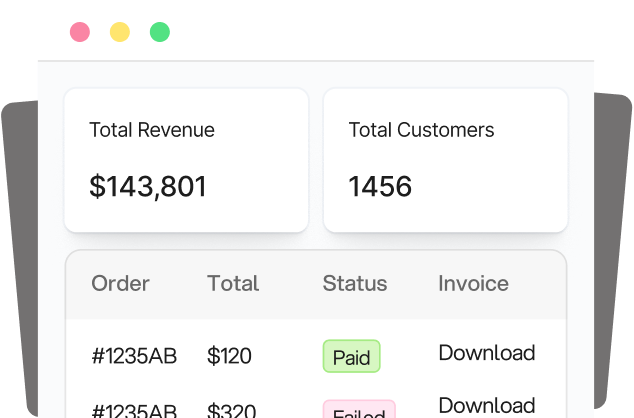The image size is (634, 418).
Task: Click the $120 total amount
Action: (x=229, y=356)
